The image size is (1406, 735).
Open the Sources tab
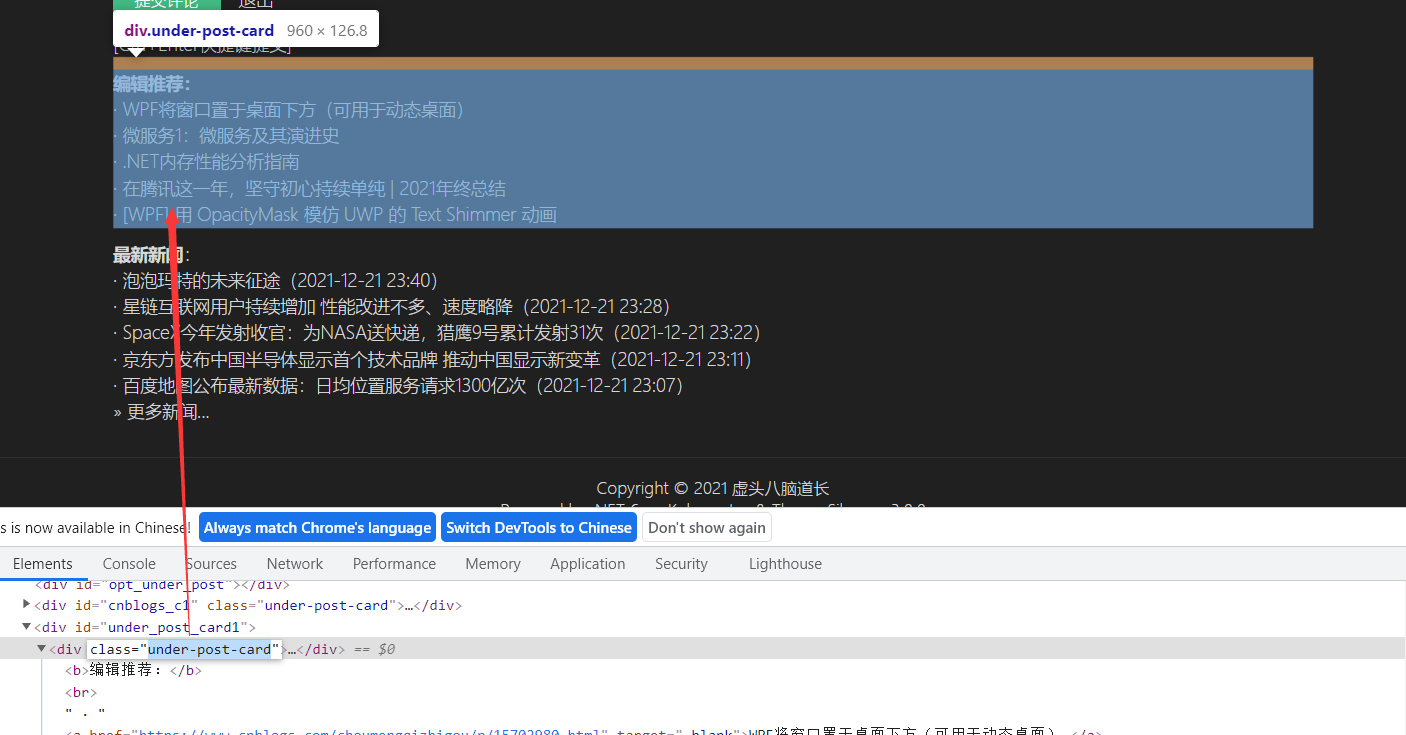click(211, 564)
